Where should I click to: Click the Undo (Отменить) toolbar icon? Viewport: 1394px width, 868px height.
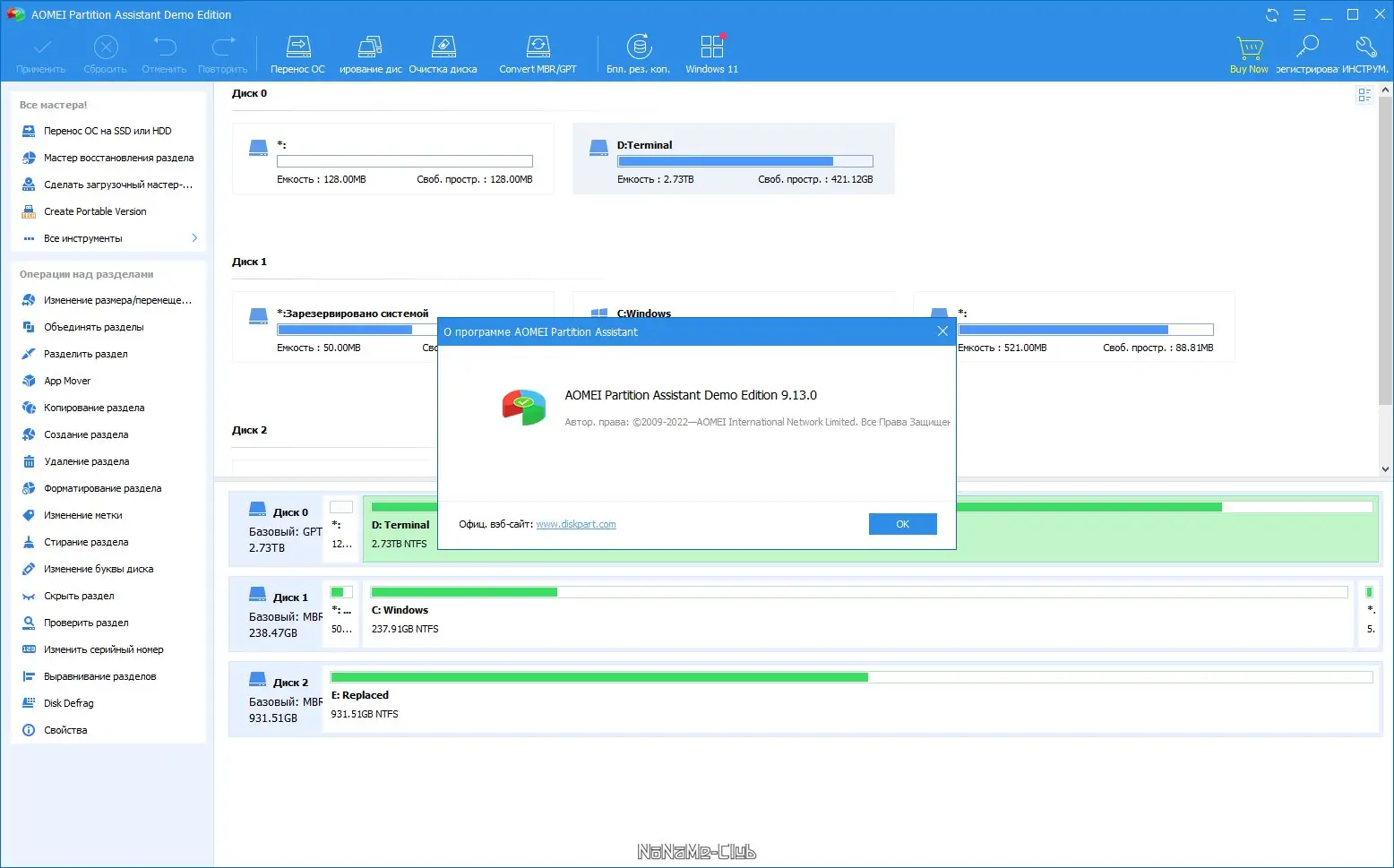(x=164, y=47)
